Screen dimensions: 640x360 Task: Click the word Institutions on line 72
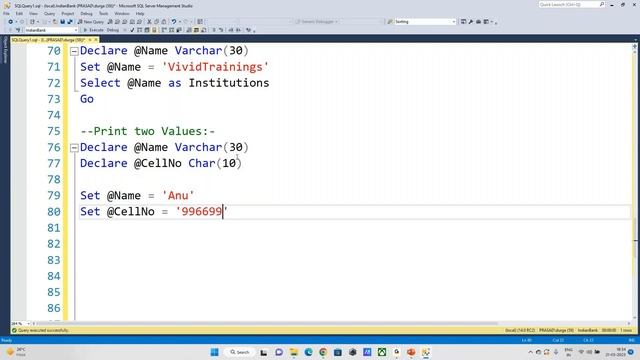[229, 83]
